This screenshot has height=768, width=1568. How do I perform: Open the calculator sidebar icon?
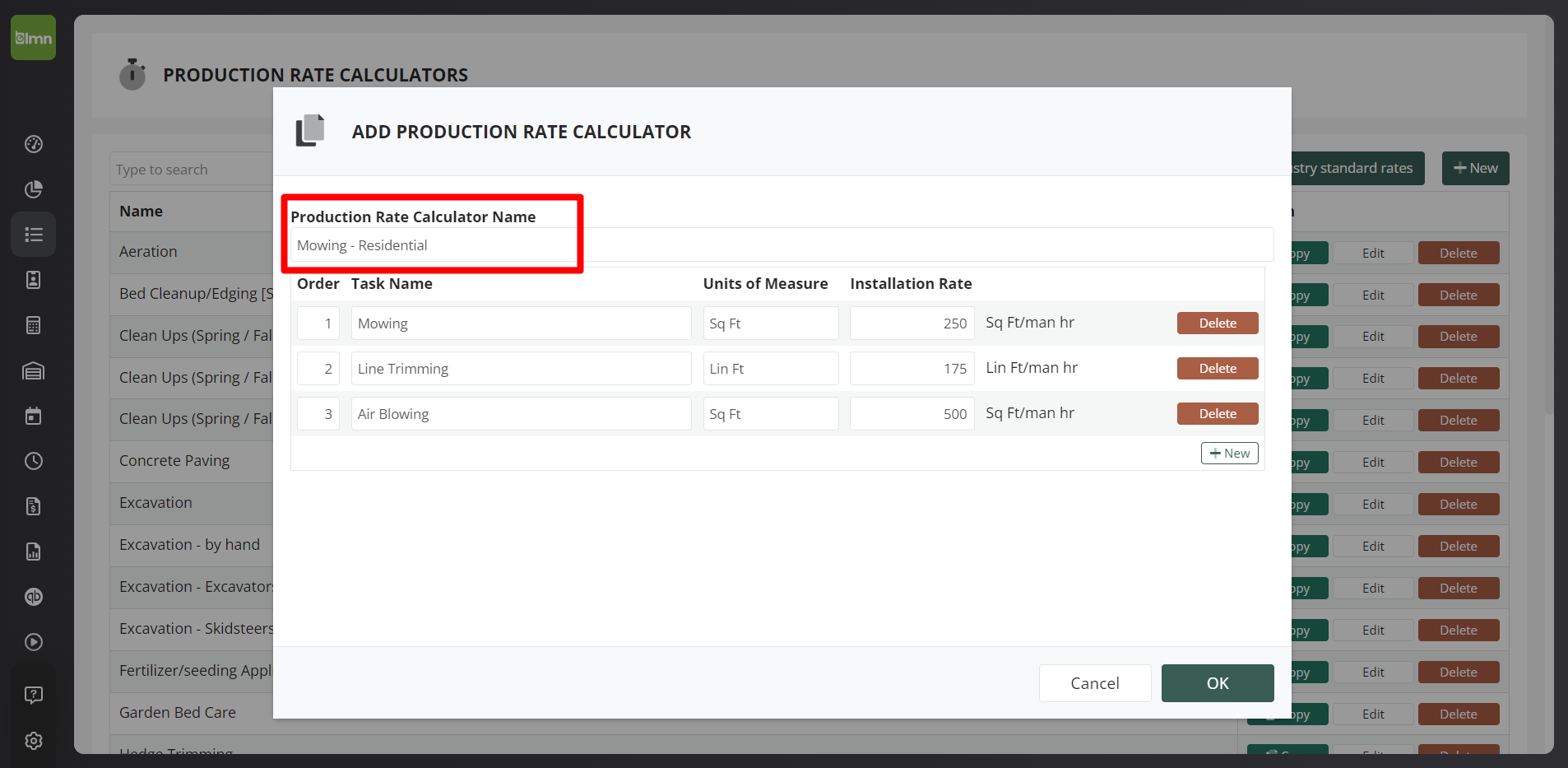(x=33, y=325)
